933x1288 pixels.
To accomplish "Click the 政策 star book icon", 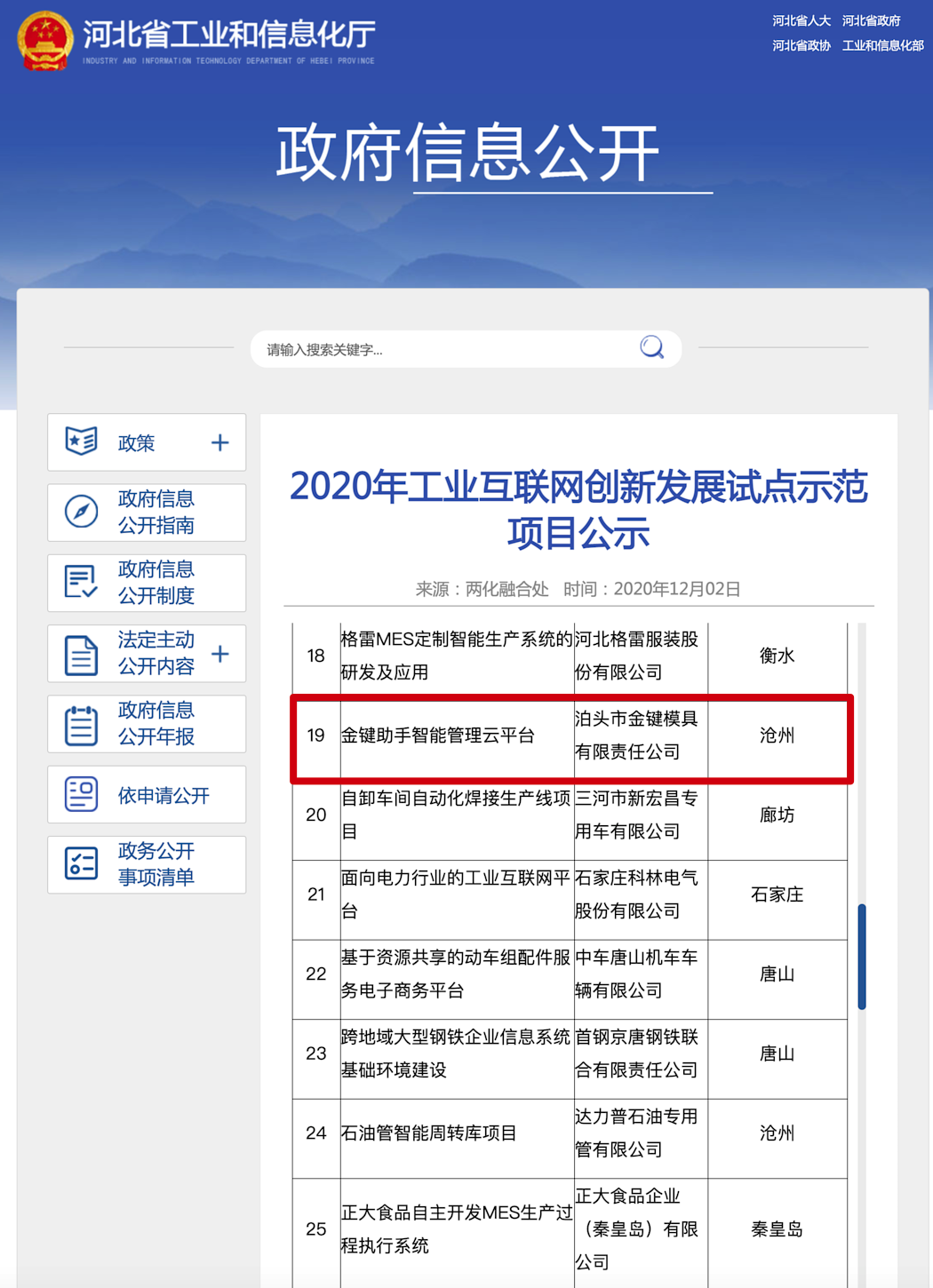I will tap(81, 441).
